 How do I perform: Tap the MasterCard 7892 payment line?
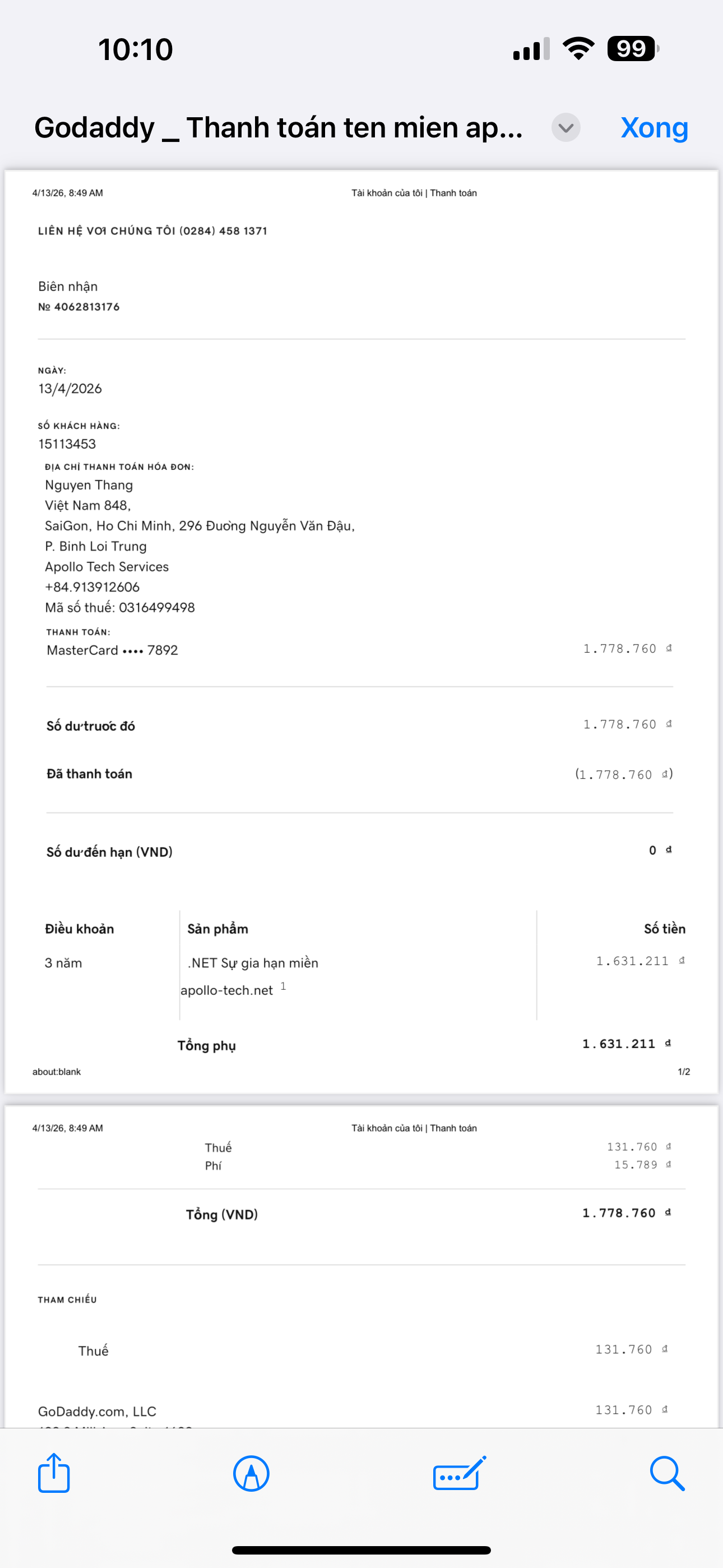coord(113,650)
